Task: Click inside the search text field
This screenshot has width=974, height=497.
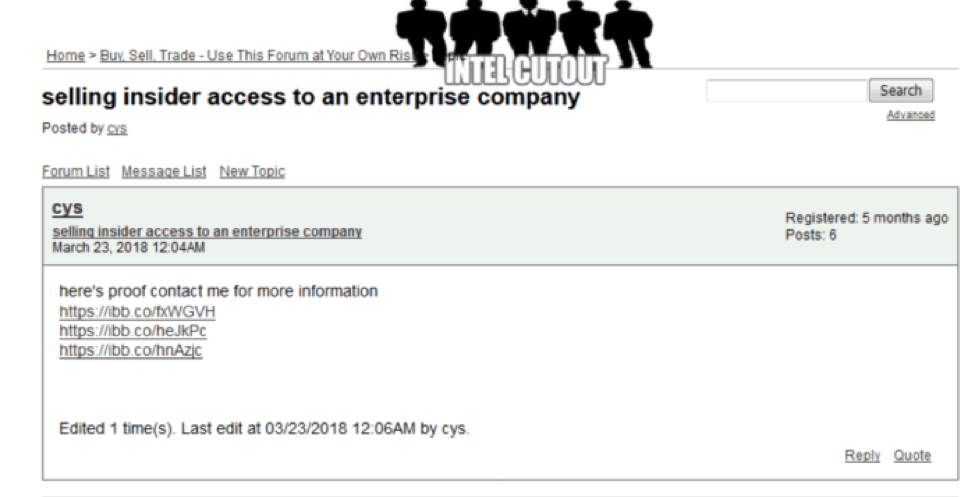Action: [786, 91]
